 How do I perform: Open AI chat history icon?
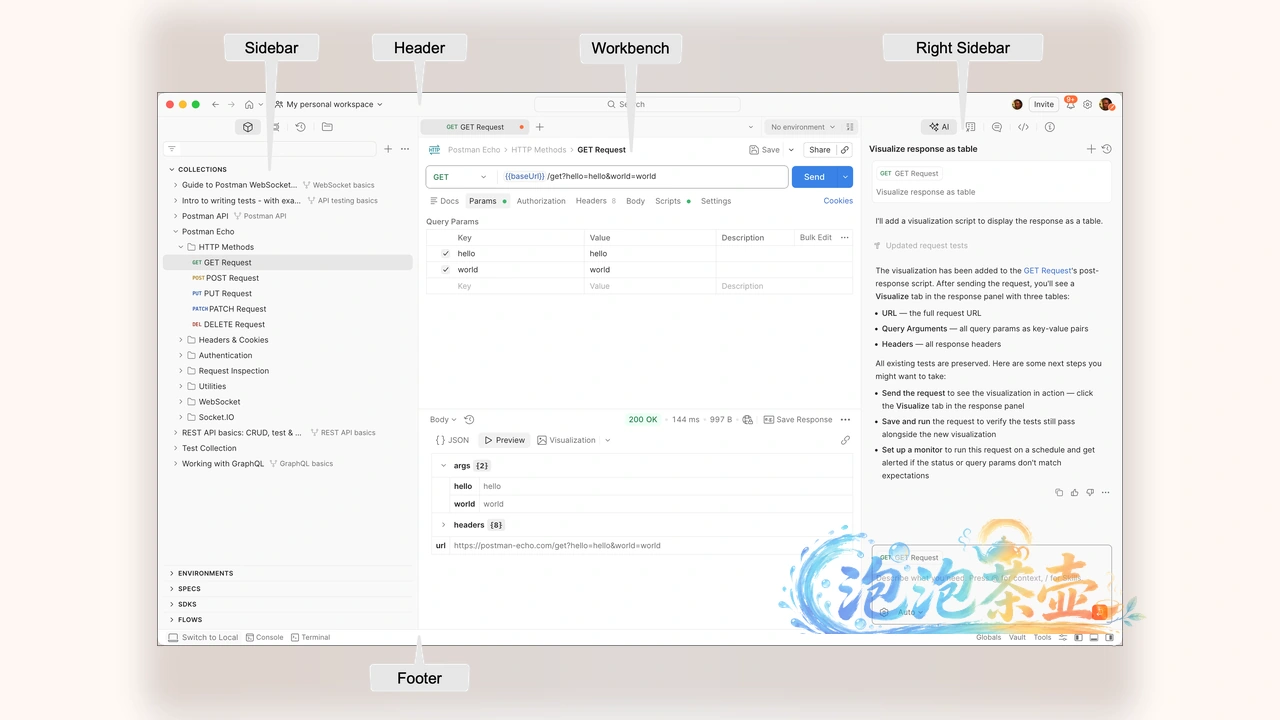coord(1106,149)
